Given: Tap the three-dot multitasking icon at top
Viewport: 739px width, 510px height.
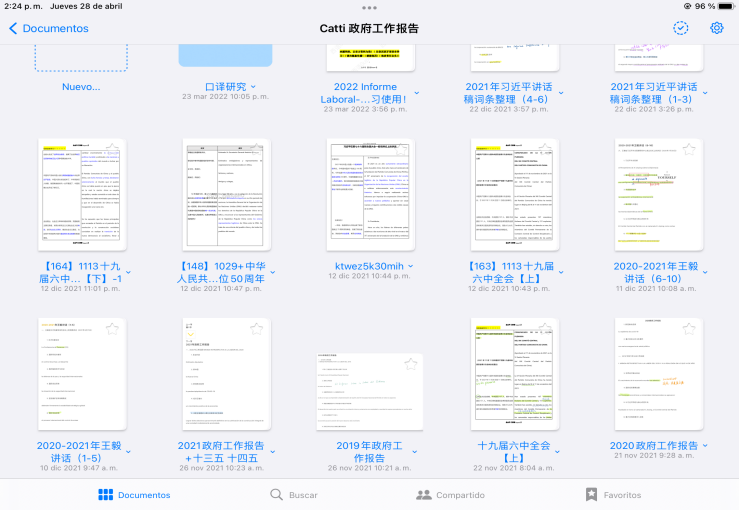Looking at the screenshot, I should coord(369,7).
